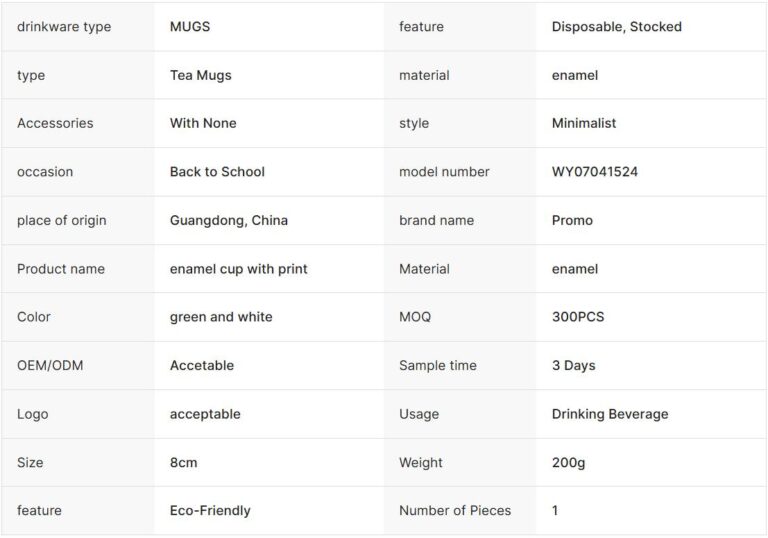768x538 pixels.
Task: Select the "Tea Mugs" type value
Action: 200,75
